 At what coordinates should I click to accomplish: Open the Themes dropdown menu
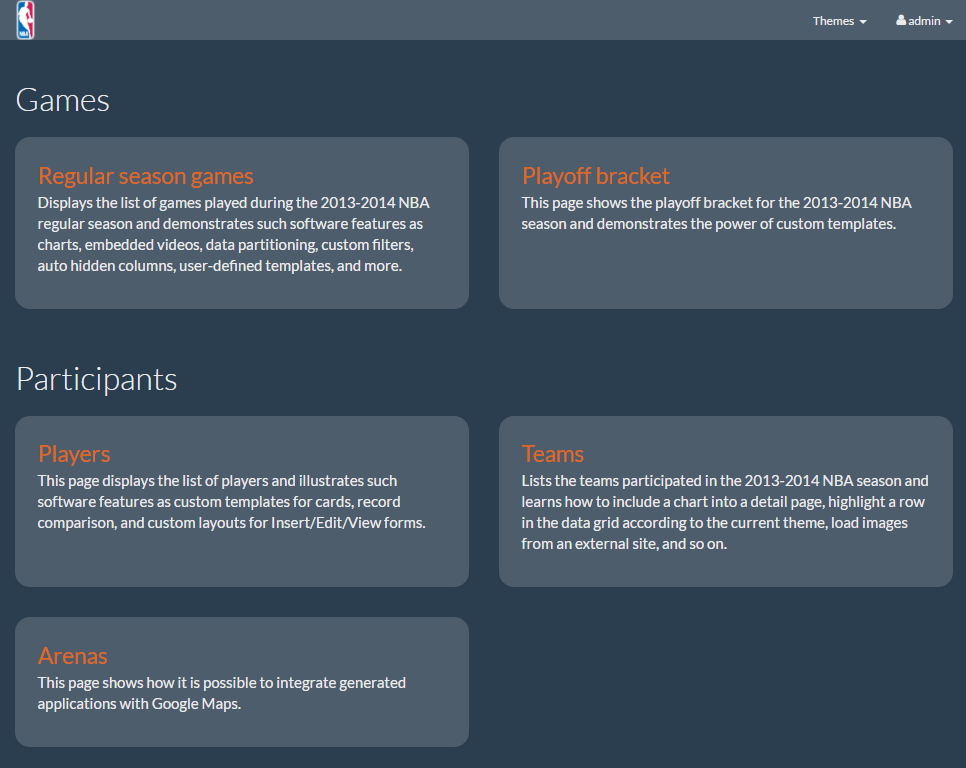(838, 21)
